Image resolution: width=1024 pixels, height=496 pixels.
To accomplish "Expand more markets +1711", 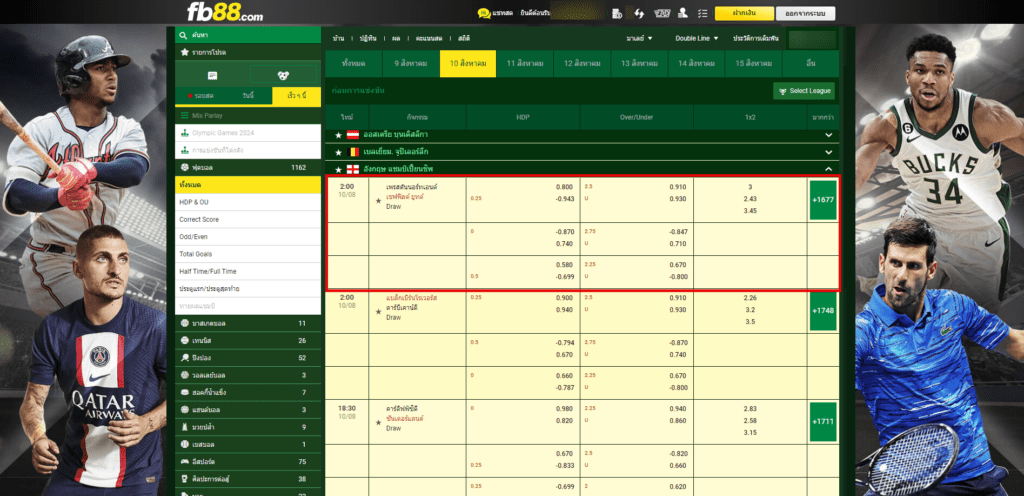I will [x=823, y=422].
